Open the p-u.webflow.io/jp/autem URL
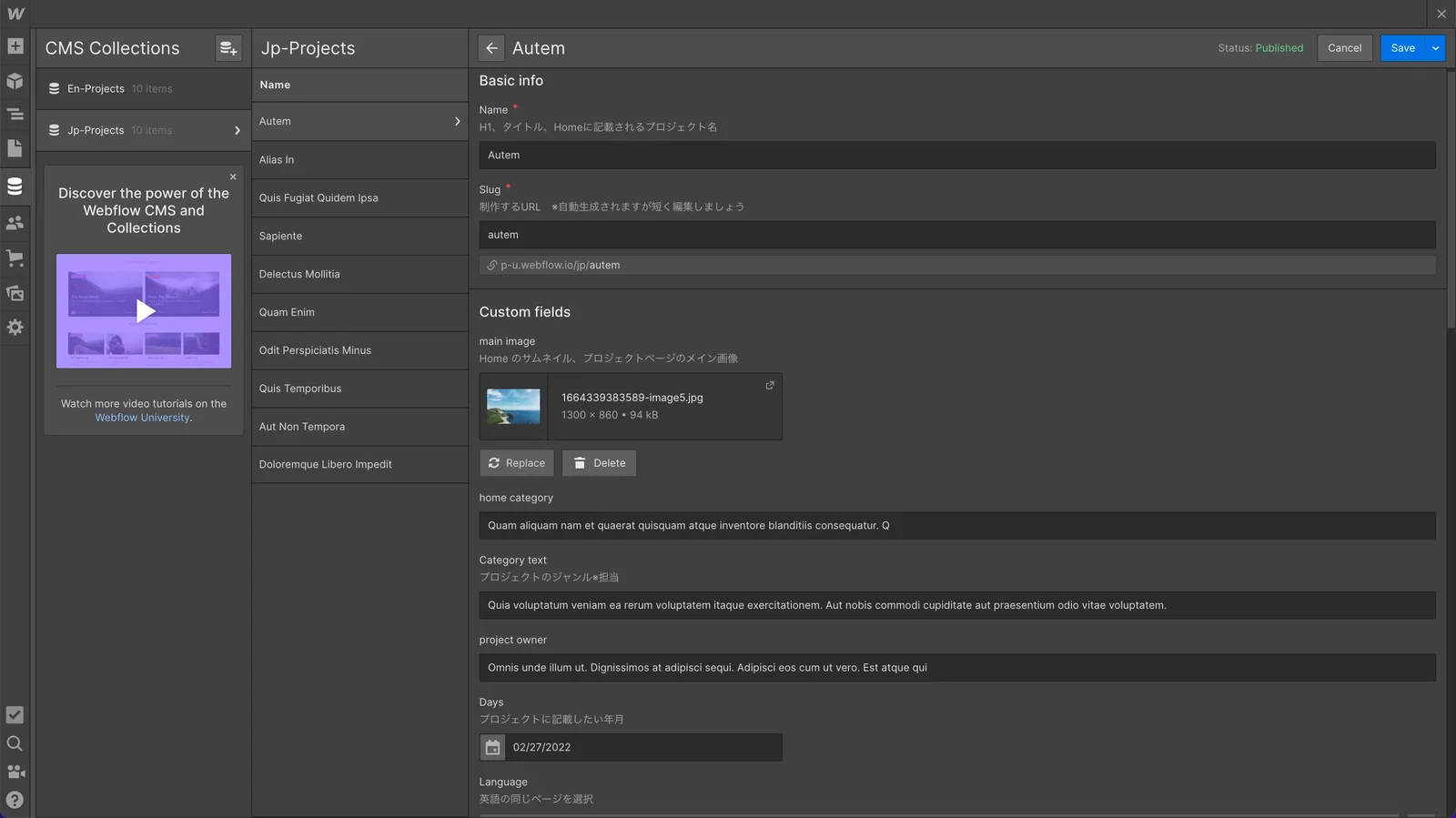 tap(560, 266)
